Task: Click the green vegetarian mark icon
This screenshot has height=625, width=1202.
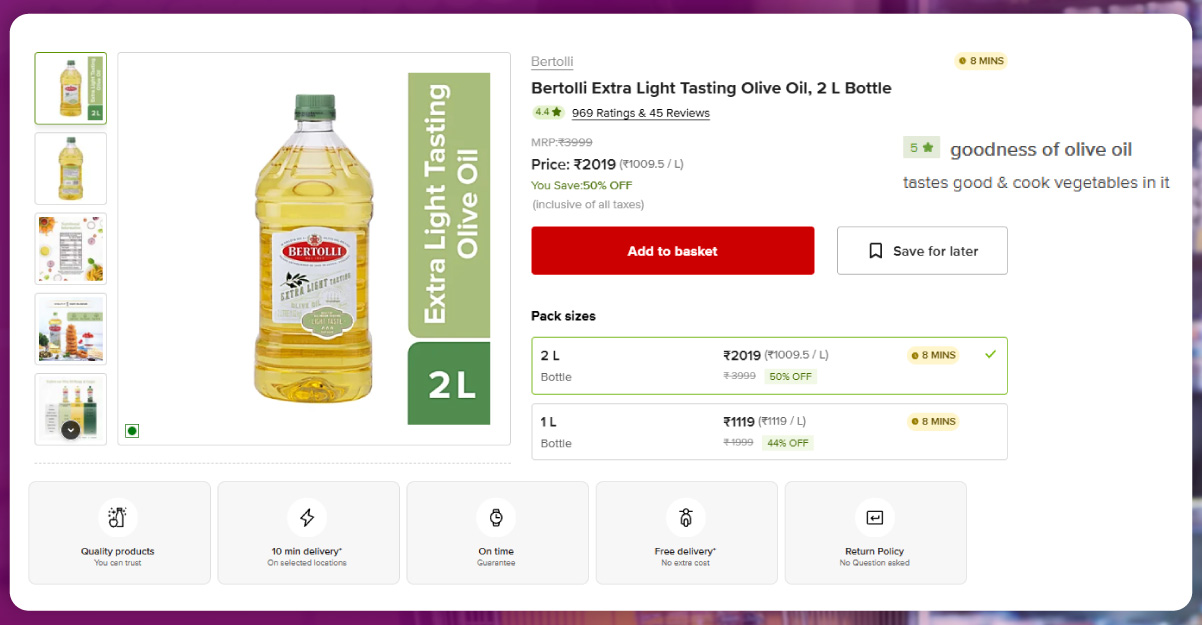Action: pyautogui.click(x=132, y=431)
